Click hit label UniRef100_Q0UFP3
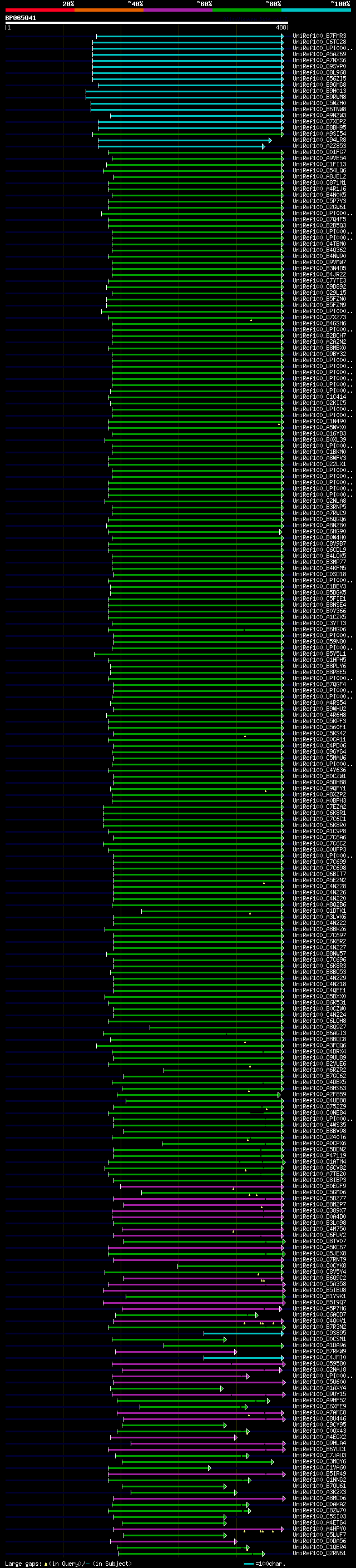The image size is (356, 1568). pos(319,850)
